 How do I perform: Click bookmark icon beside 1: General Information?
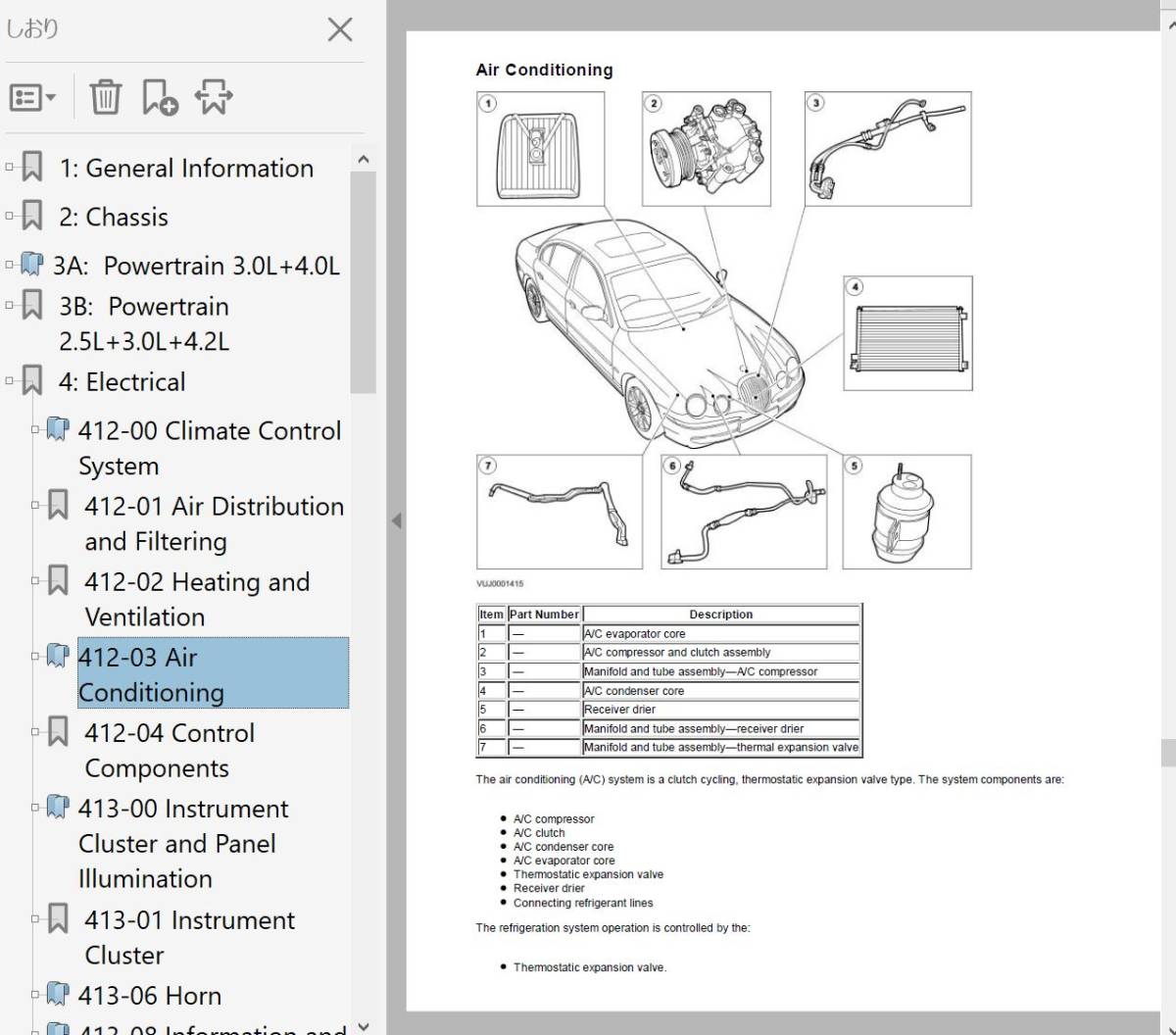point(32,168)
